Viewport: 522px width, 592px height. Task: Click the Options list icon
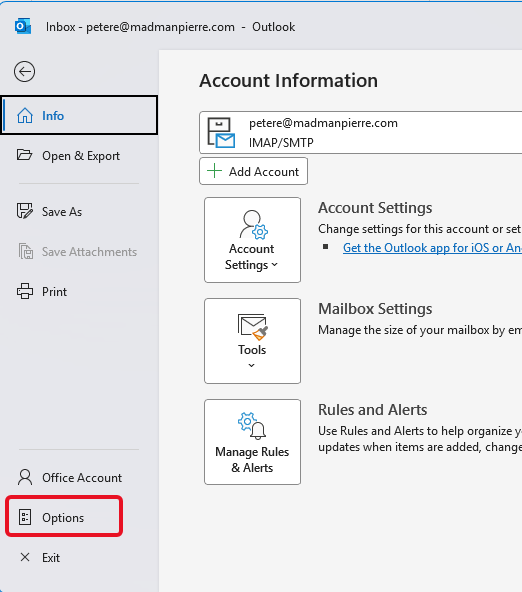coord(25,517)
